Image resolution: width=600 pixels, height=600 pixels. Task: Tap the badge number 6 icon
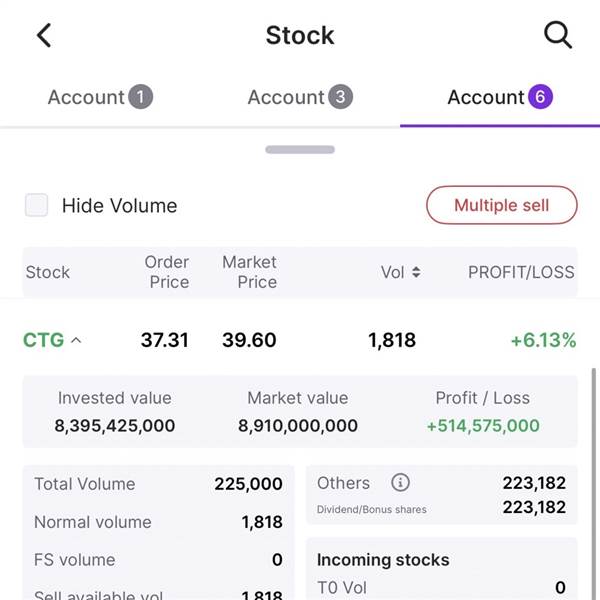tap(540, 97)
